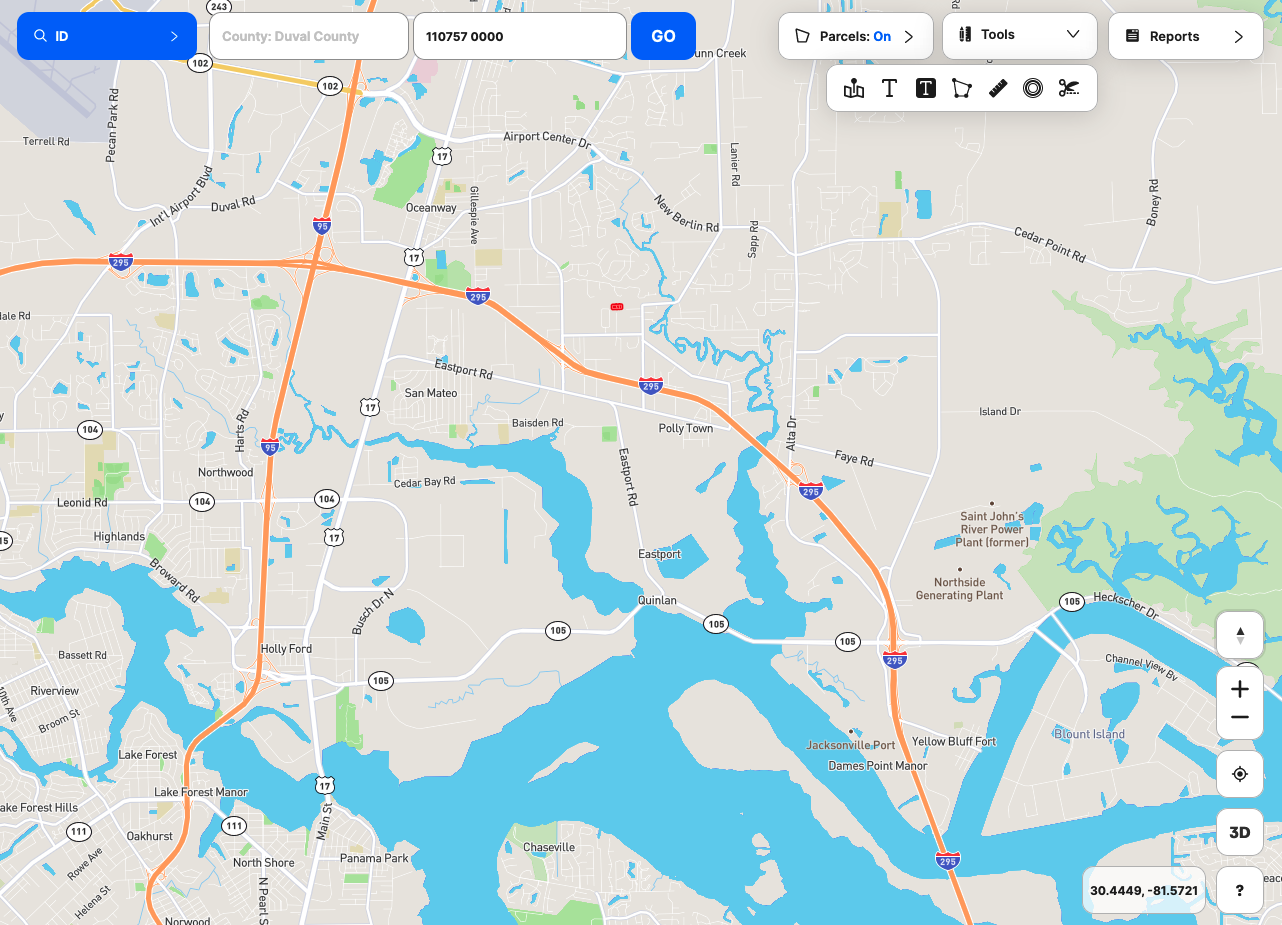This screenshot has height=925, width=1282.
Task: Expand the Reports panel
Action: tap(1186, 36)
